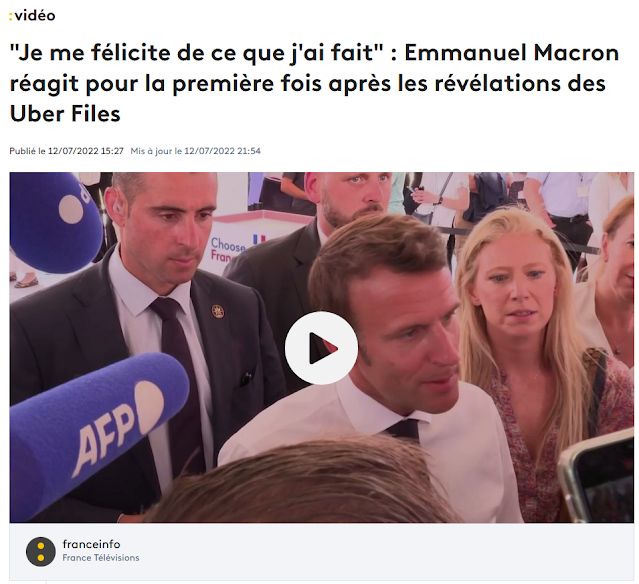This screenshot has width=639, height=584.
Task: Click the French flag on the background sign
Action: click(259, 239)
